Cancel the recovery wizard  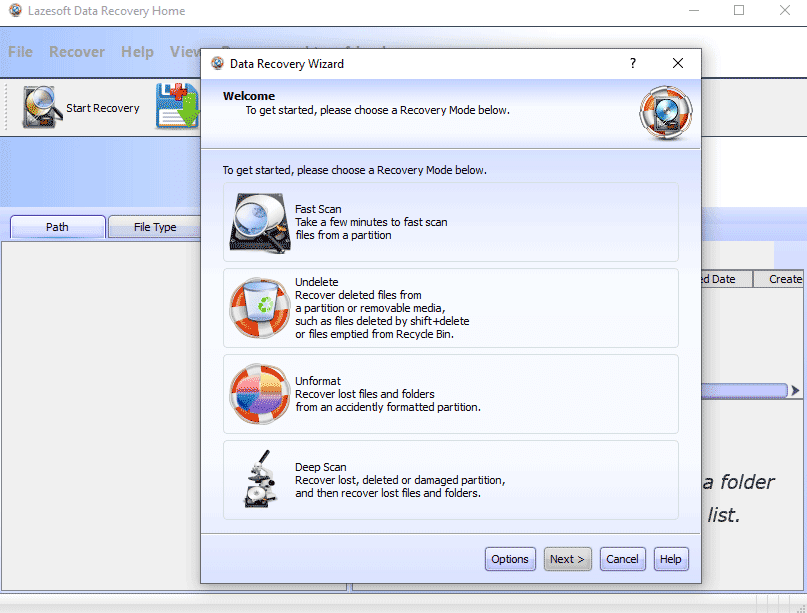(622, 559)
